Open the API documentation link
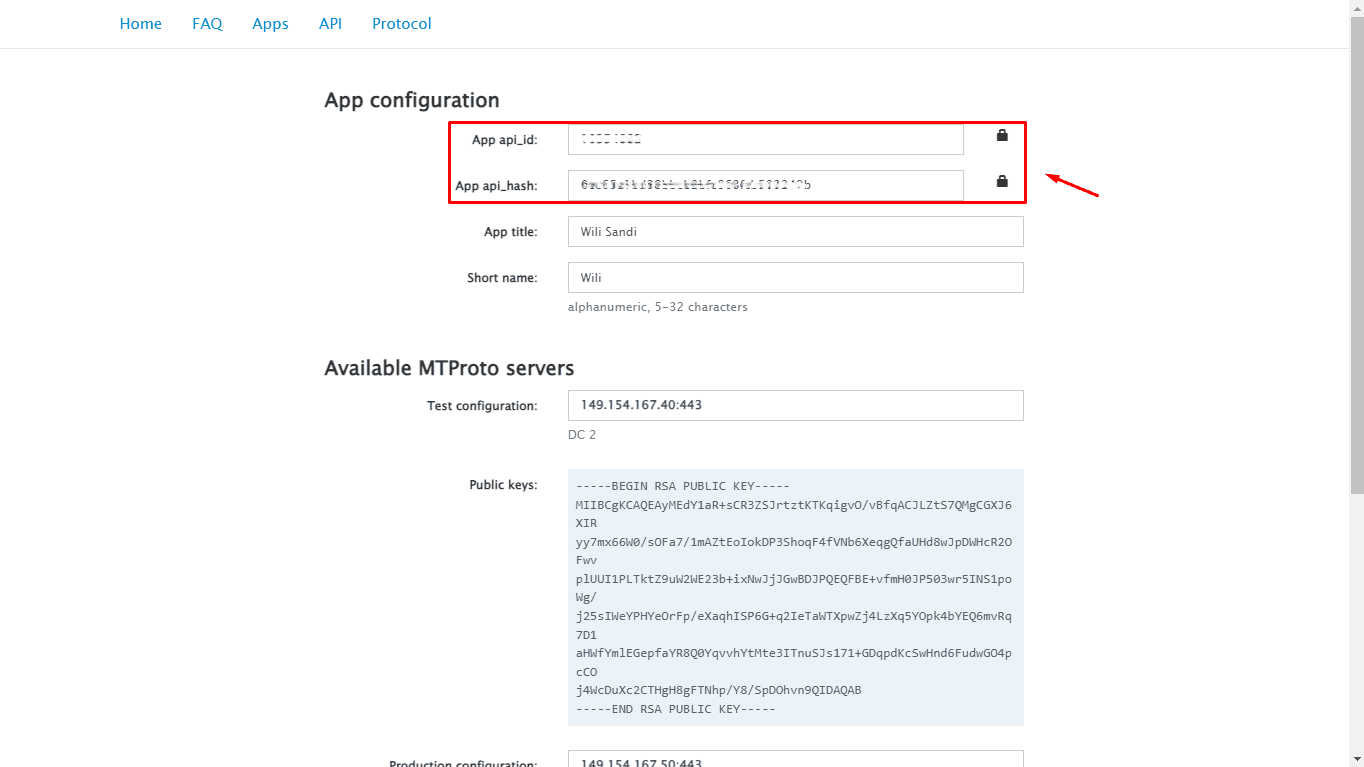The image size is (1364, 767). 330,23
